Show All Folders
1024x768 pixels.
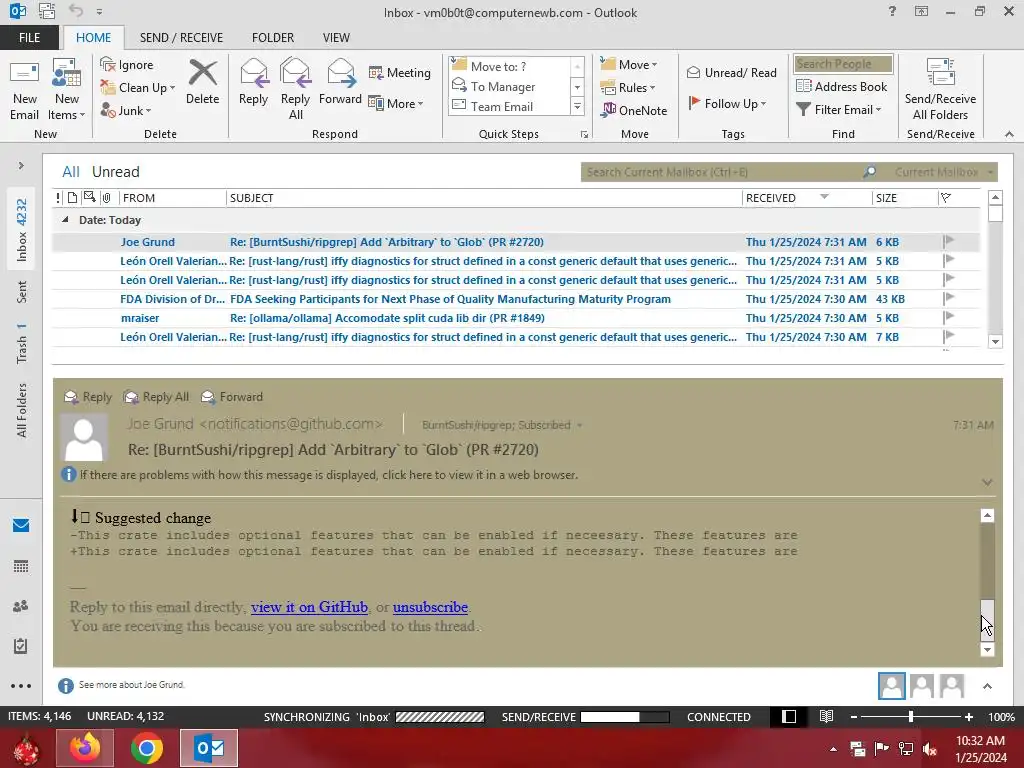point(22,410)
